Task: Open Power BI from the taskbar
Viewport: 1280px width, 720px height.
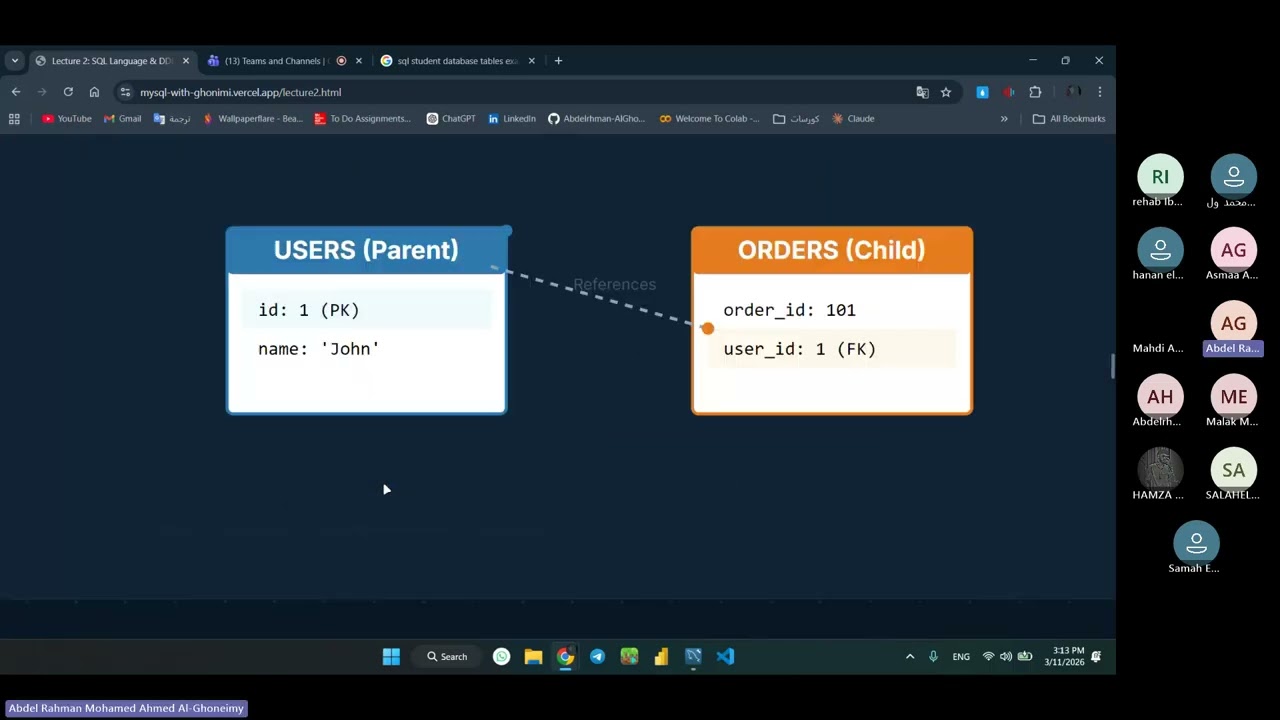Action: point(661,657)
